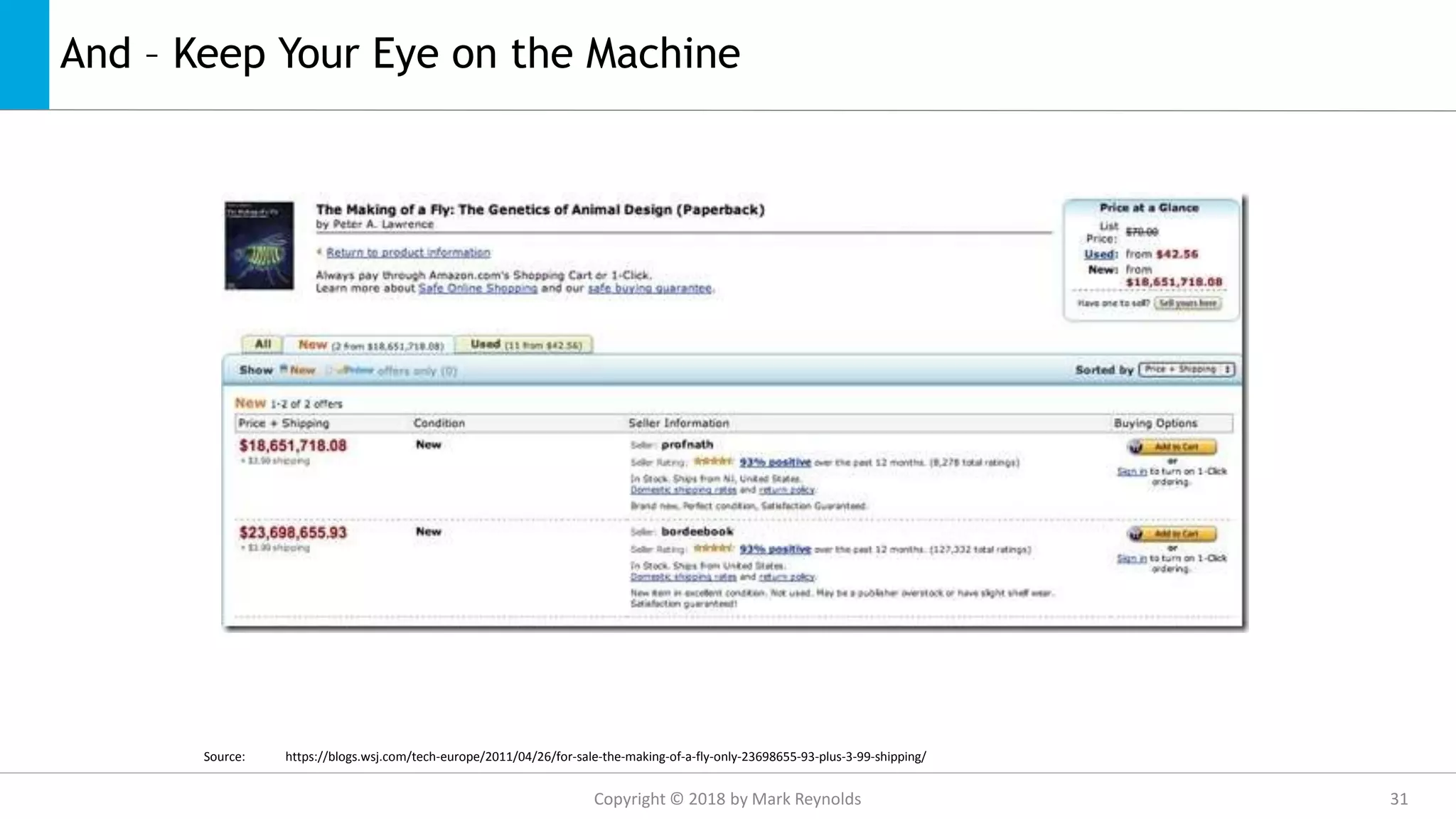Select the $23,698,655.93 price text
The width and height of the screenshot is (1456, 819).
pyautogui.click(x=293, y=532)
